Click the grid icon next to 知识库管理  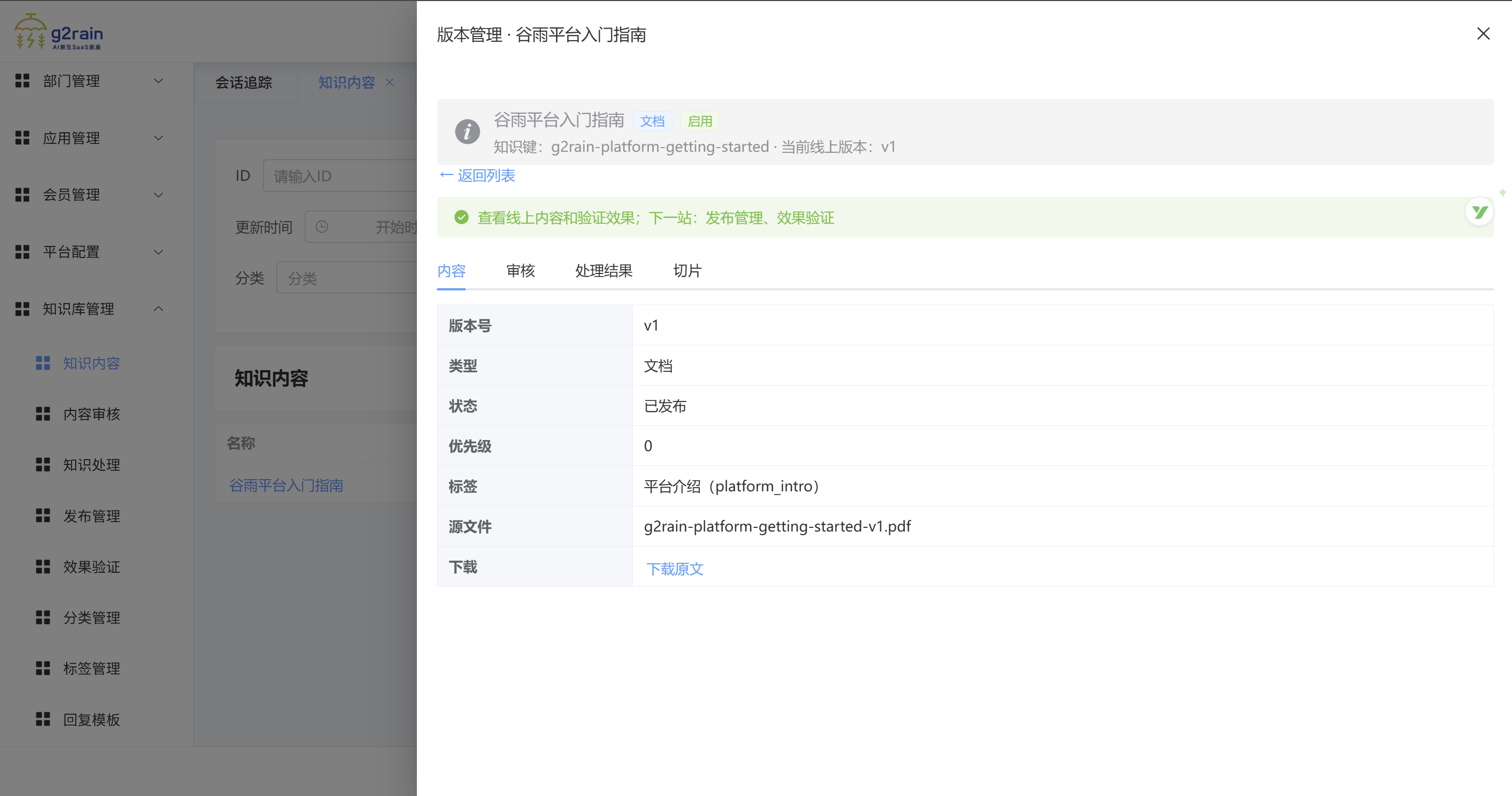click(22, 309)
